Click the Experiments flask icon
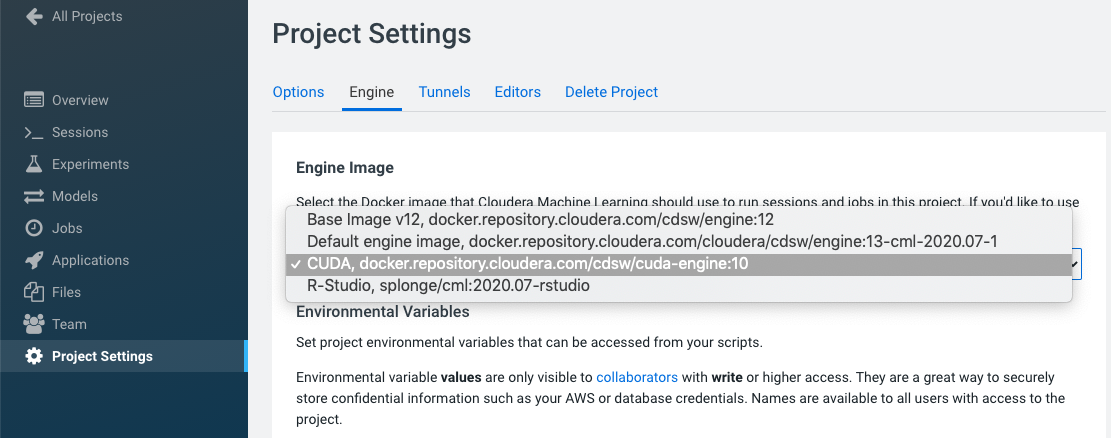Image resolution: width=1111 pixels, height=438 pixels. coord(34,164)
